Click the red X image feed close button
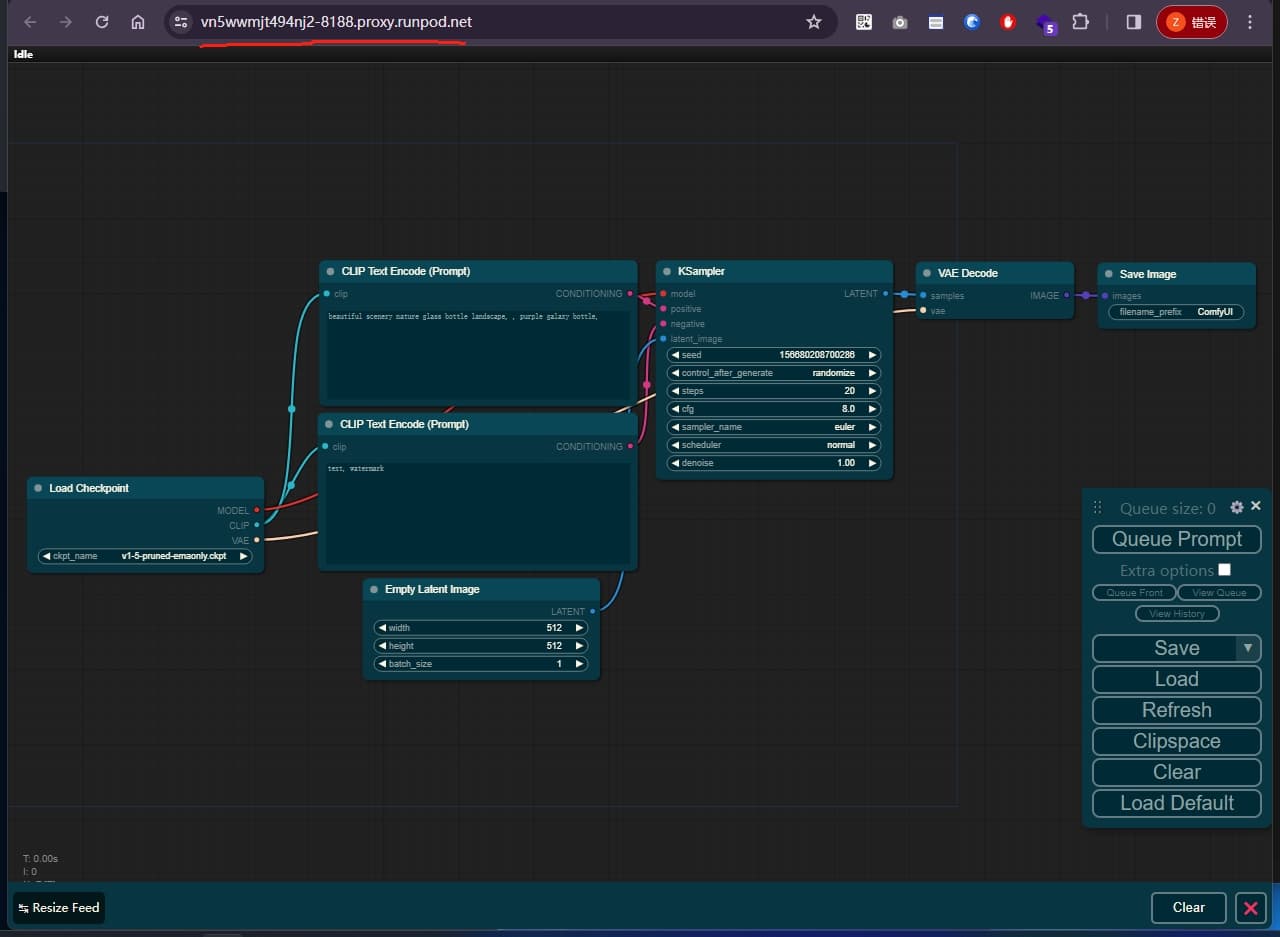 [1250, 908]
